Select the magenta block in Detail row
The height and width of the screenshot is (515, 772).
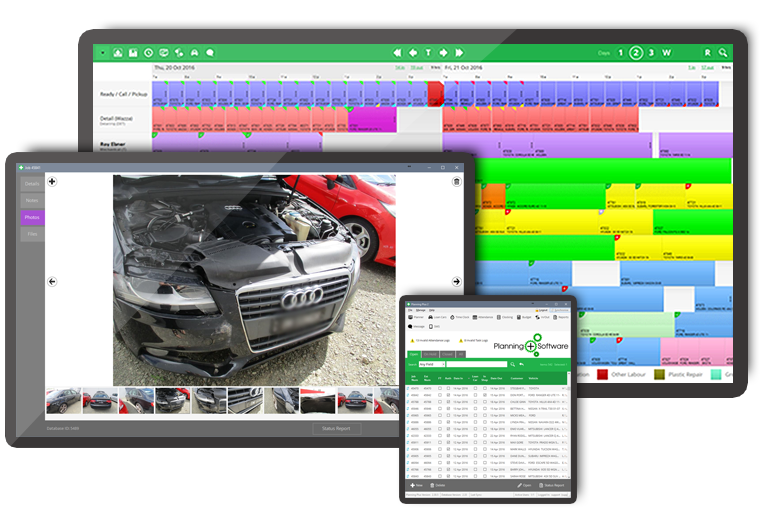point(373,119)
